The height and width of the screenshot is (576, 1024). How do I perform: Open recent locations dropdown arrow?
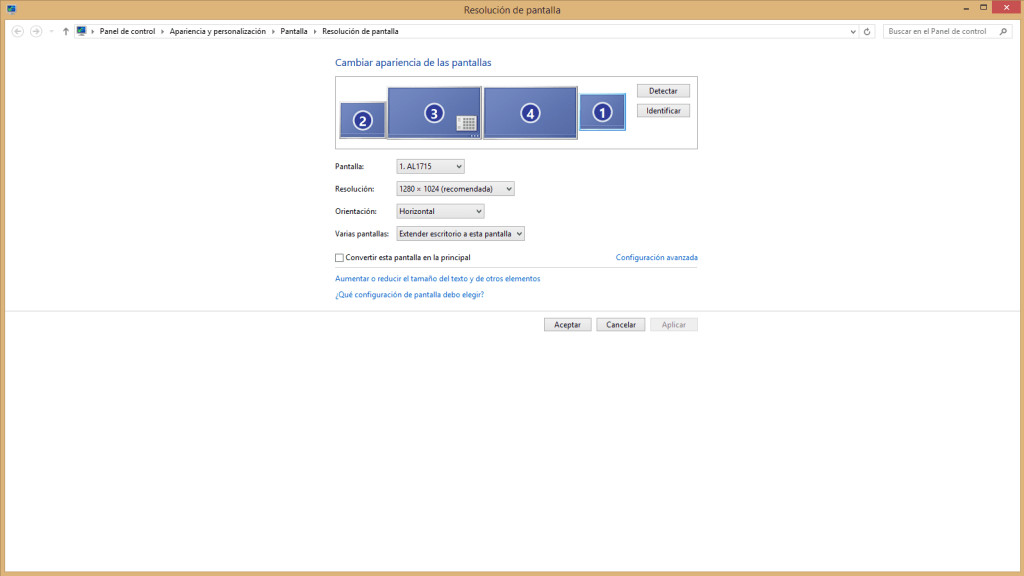point(52,31)
